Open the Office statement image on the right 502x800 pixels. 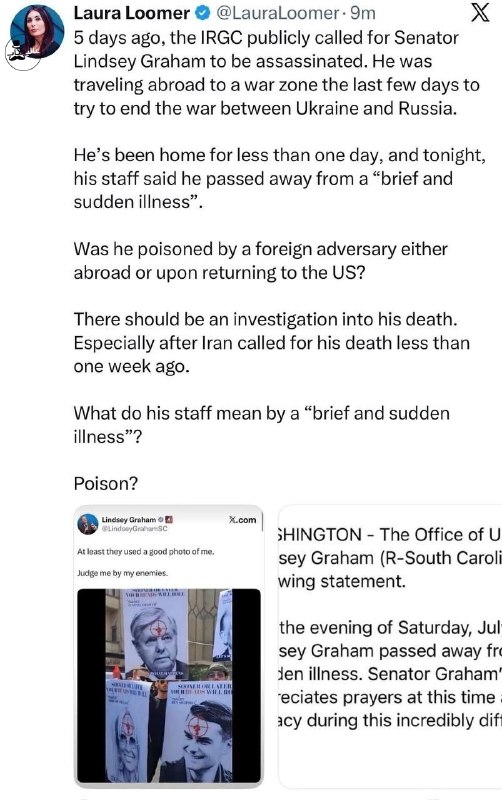click(x=390, y=646)
